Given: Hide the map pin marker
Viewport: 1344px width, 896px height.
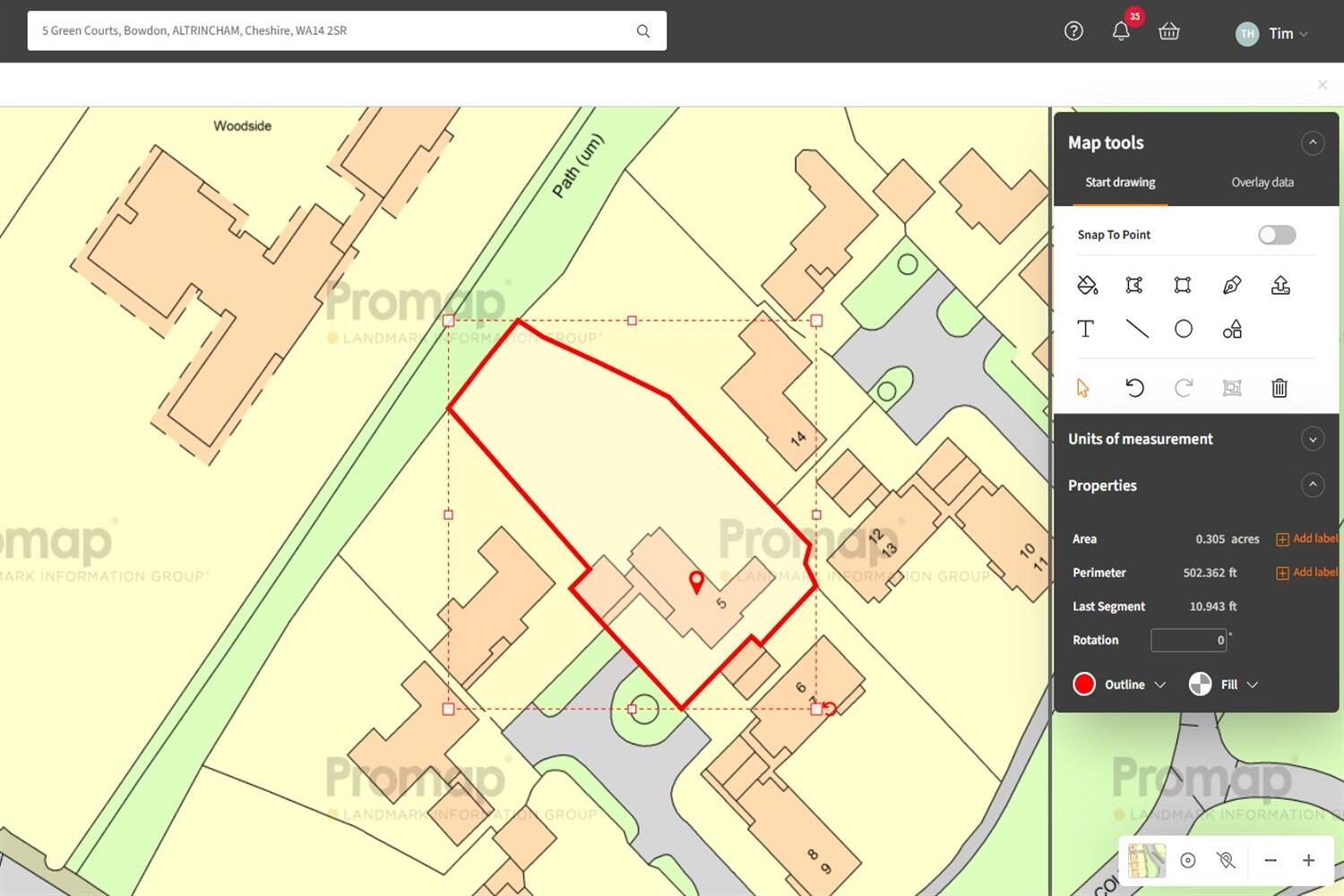Looking at the screenshot, I should [x=1226, y=860].
